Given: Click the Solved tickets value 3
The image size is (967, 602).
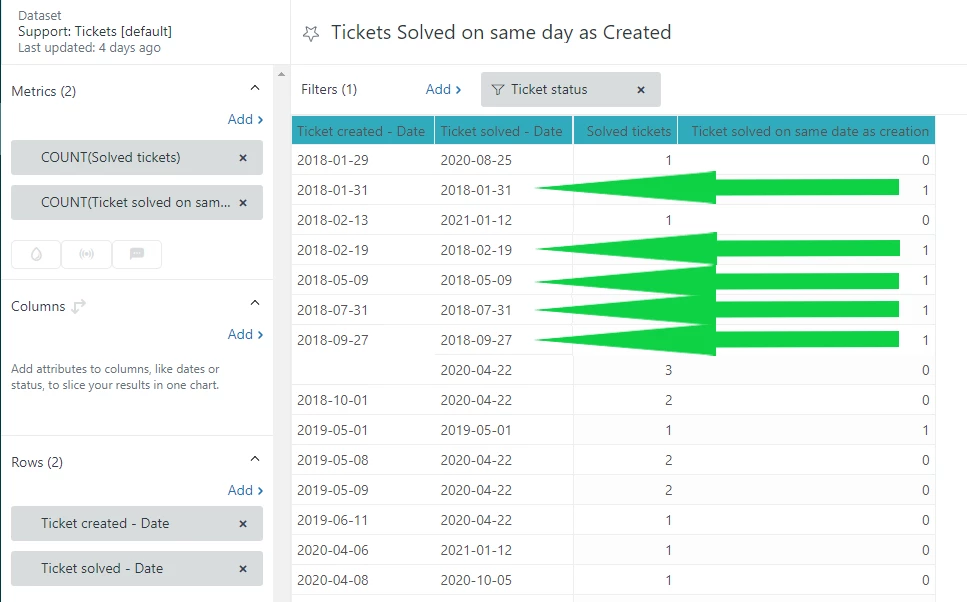Looking at the screenshot, I should (x=669, y=370).
